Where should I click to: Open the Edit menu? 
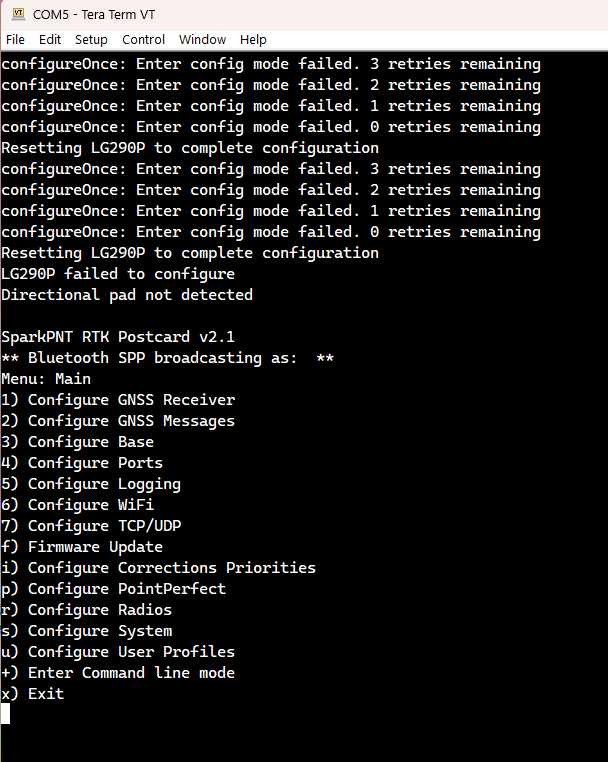tap(50, 39)
